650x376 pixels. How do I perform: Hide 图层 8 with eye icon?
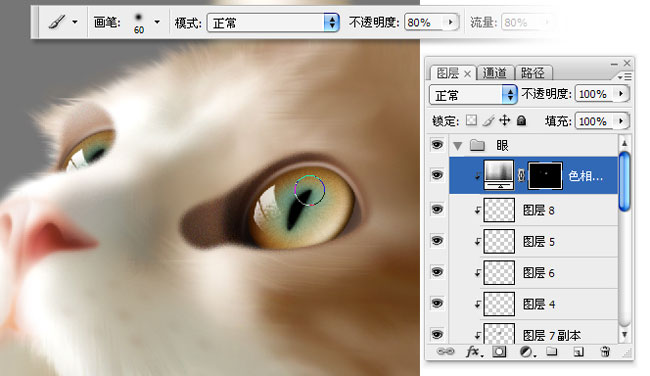437,209
